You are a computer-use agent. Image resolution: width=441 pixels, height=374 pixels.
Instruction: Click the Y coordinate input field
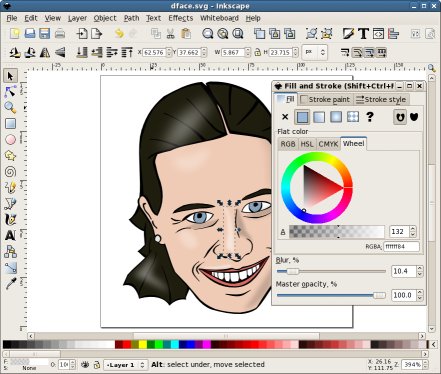point(189,52)
